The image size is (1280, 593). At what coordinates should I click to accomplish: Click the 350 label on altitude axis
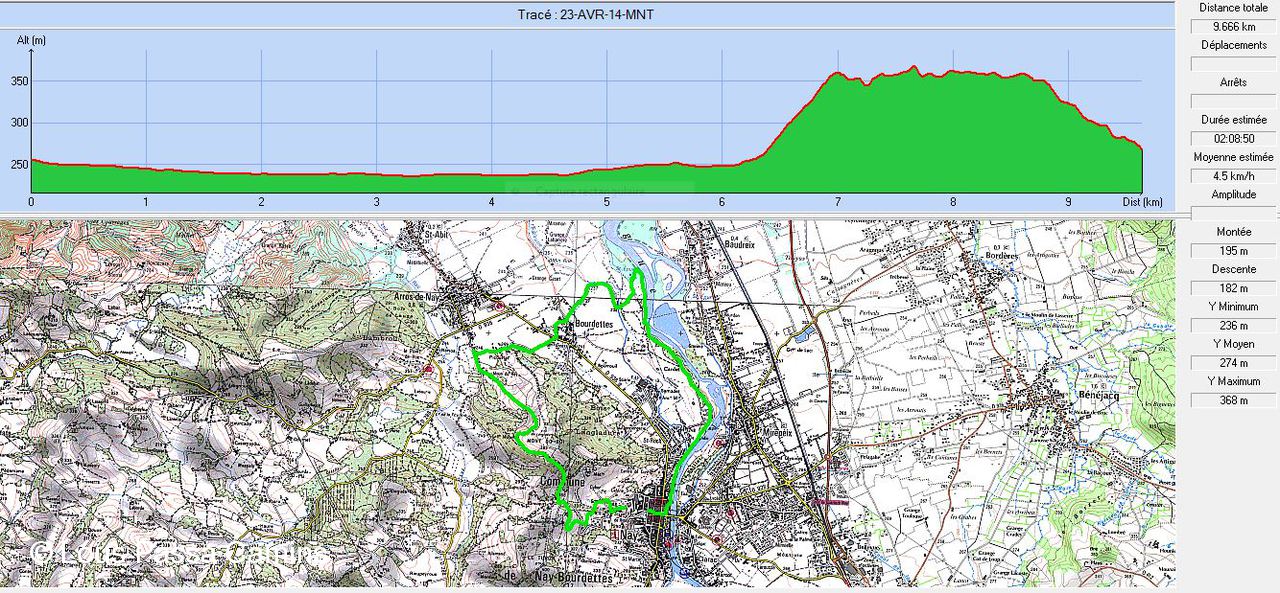coord(20,82)
